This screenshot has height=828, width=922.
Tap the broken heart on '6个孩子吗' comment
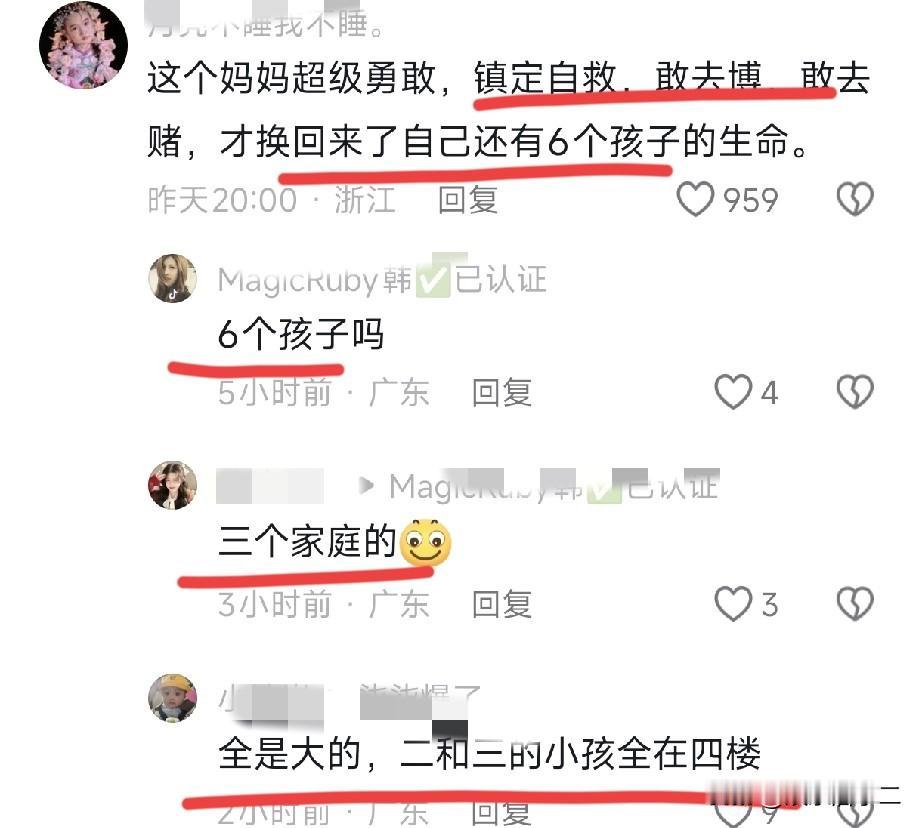pos(855,392)
